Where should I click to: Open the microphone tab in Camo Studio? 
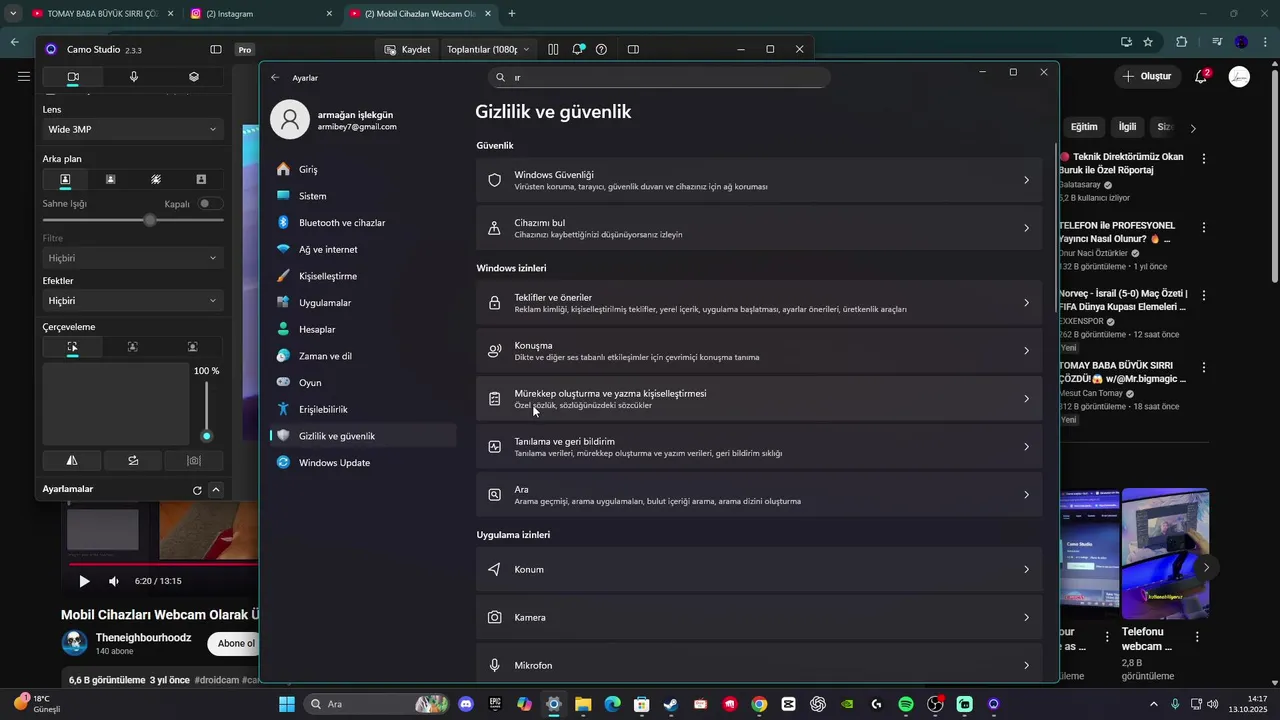134,77
